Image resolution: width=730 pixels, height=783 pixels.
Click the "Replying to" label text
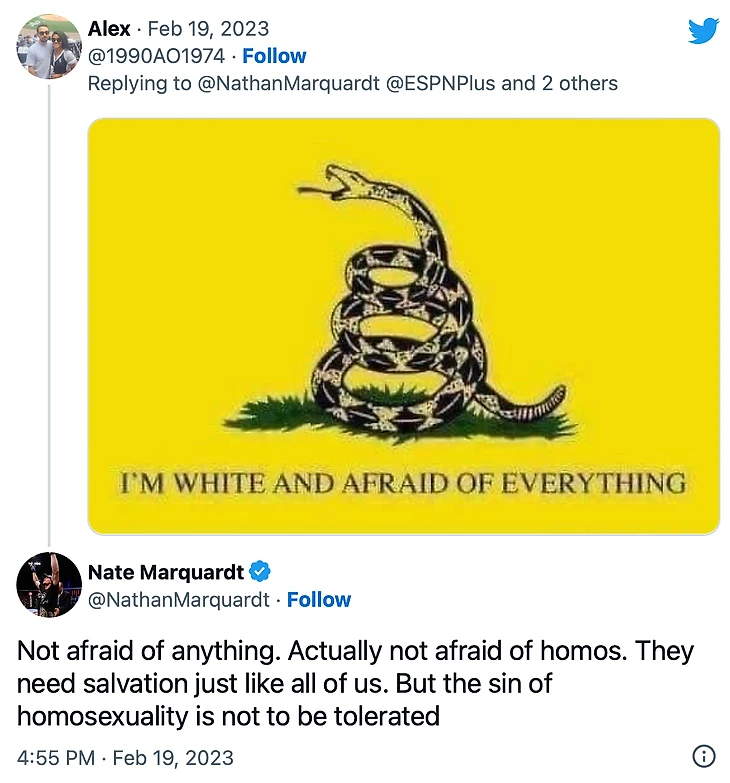tap(138, 83)
